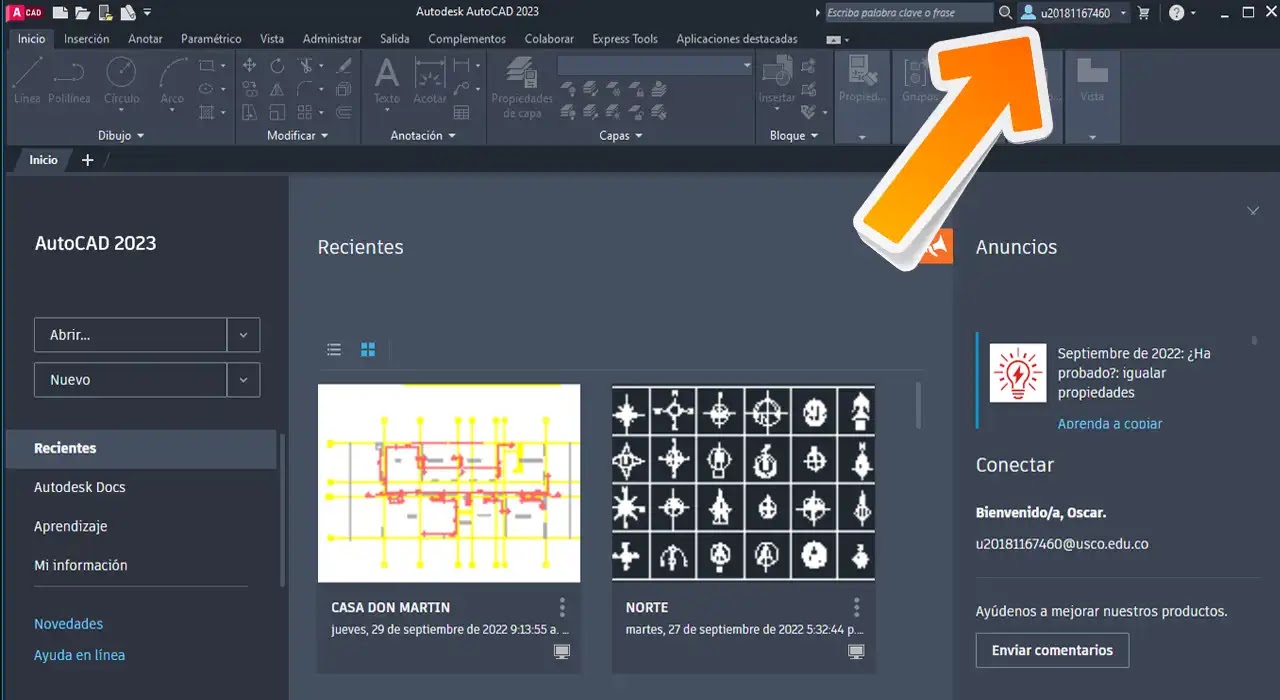Click the Mirror (Simetría) triangle icon
This screenshot has height=700, width=1280.
277,89
